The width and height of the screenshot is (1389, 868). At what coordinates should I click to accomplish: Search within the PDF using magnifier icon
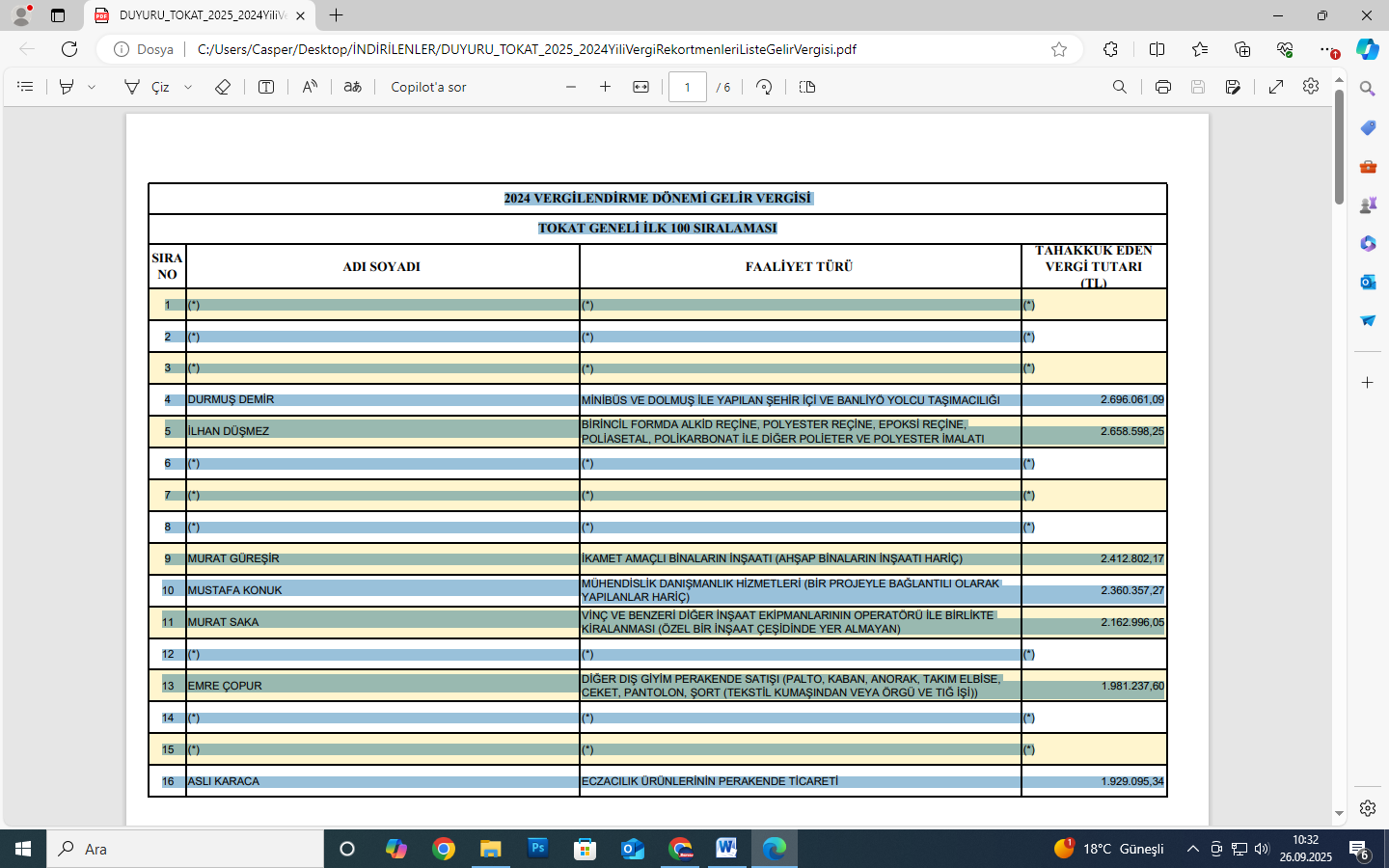point(1120,87)
